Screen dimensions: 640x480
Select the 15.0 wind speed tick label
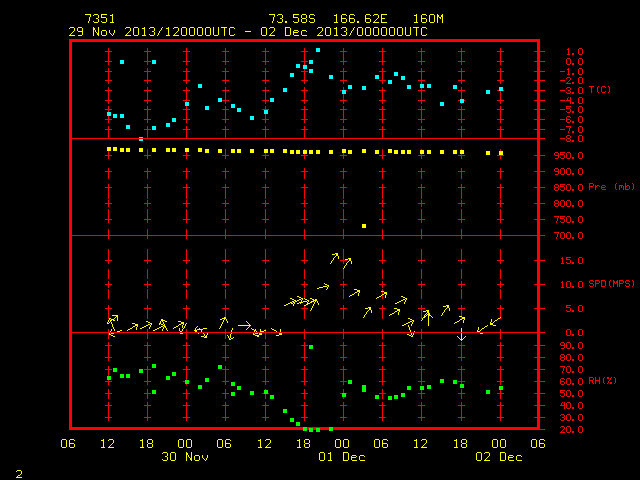coord(571,260)
